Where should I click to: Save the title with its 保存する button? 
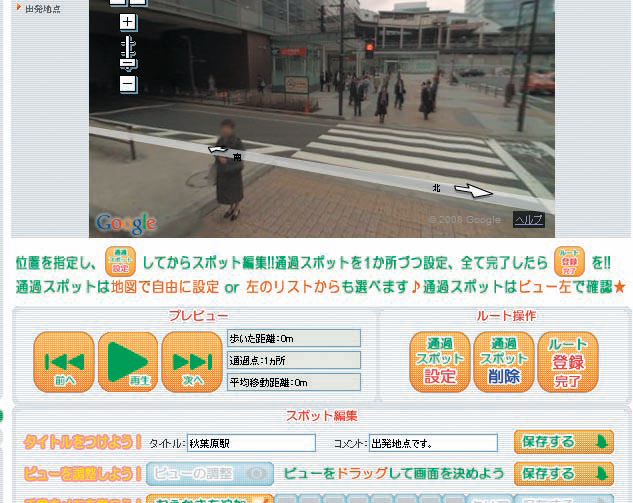pyautogui.click(x=564, y=442)
